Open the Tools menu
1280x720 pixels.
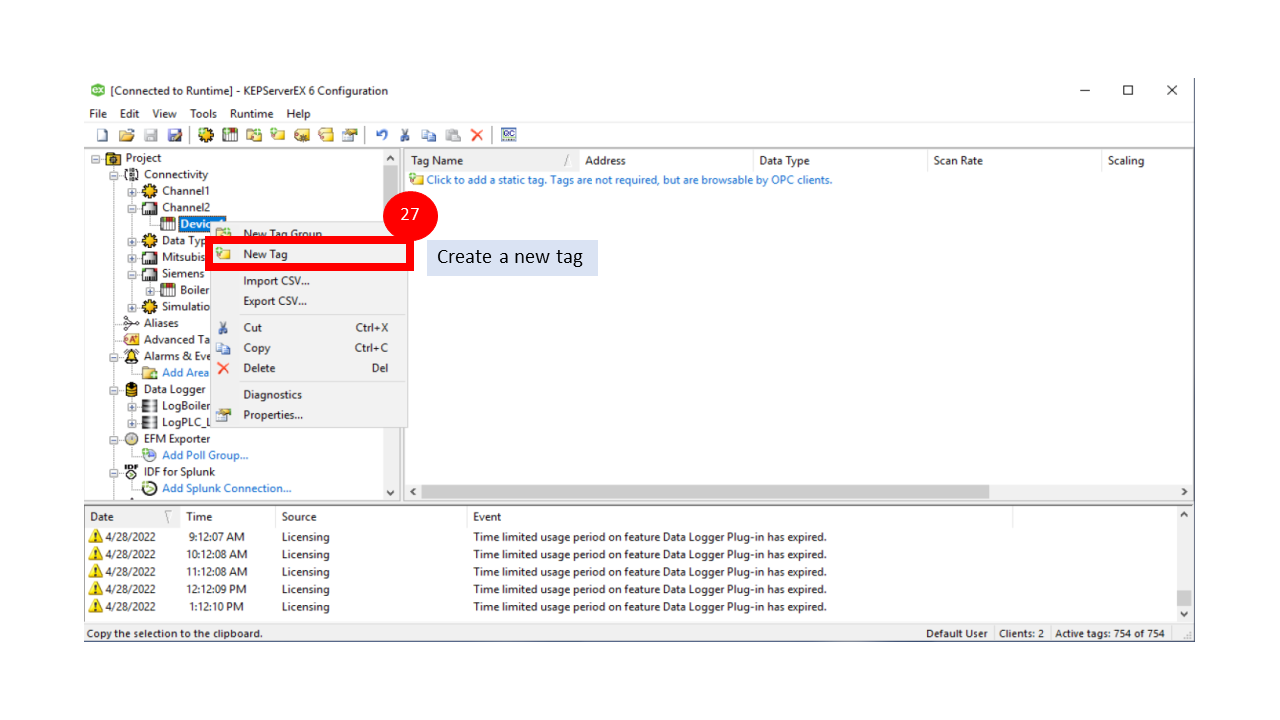pyautogui.click(x=203, y=114)
